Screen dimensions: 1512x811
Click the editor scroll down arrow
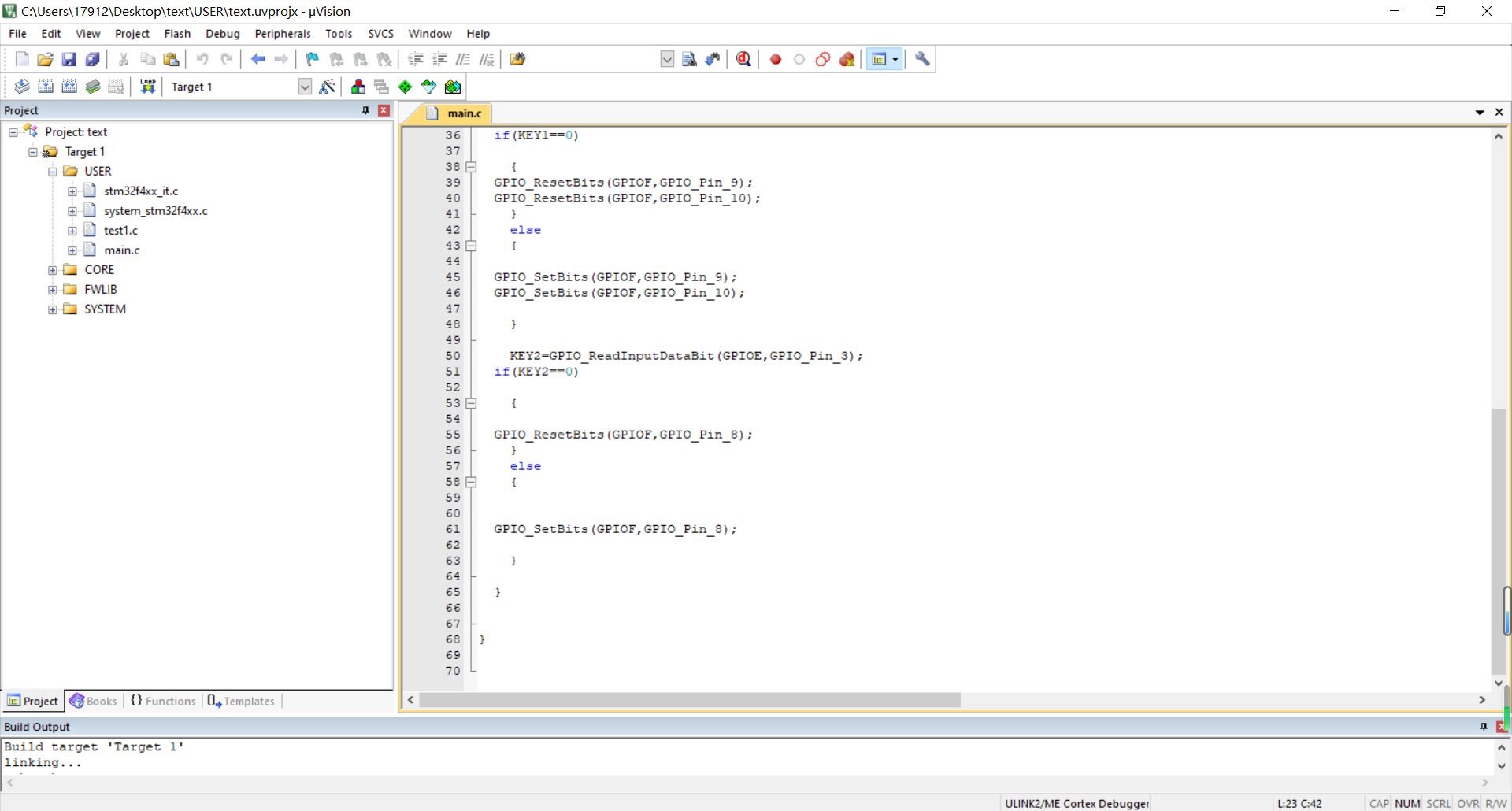[1499, 683]
